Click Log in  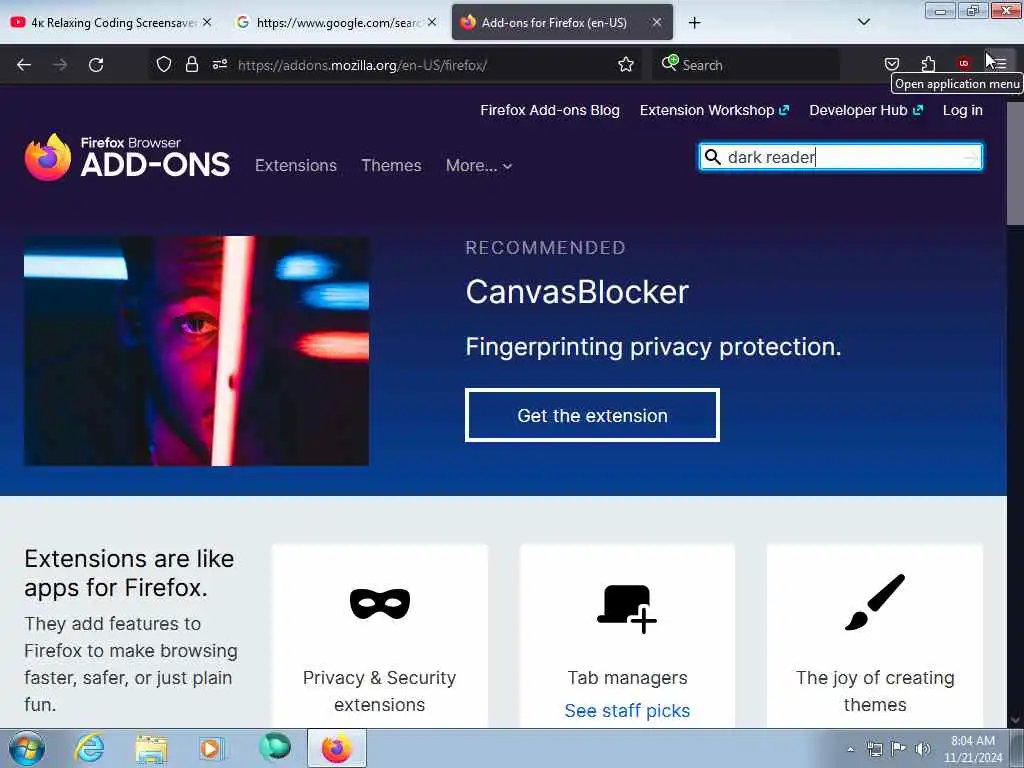click(x=963, y=110)
